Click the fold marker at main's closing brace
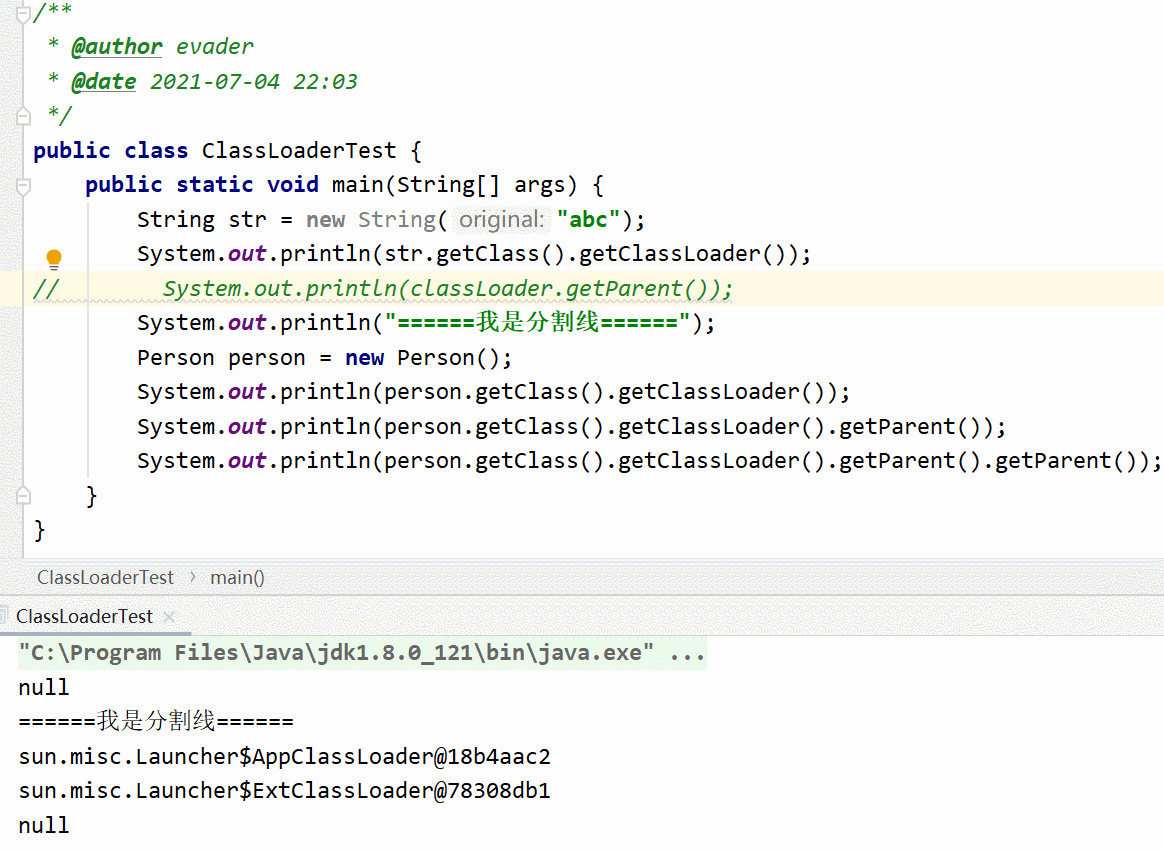The height and width of the screenshot is (851, 1164). pos(23,495)
